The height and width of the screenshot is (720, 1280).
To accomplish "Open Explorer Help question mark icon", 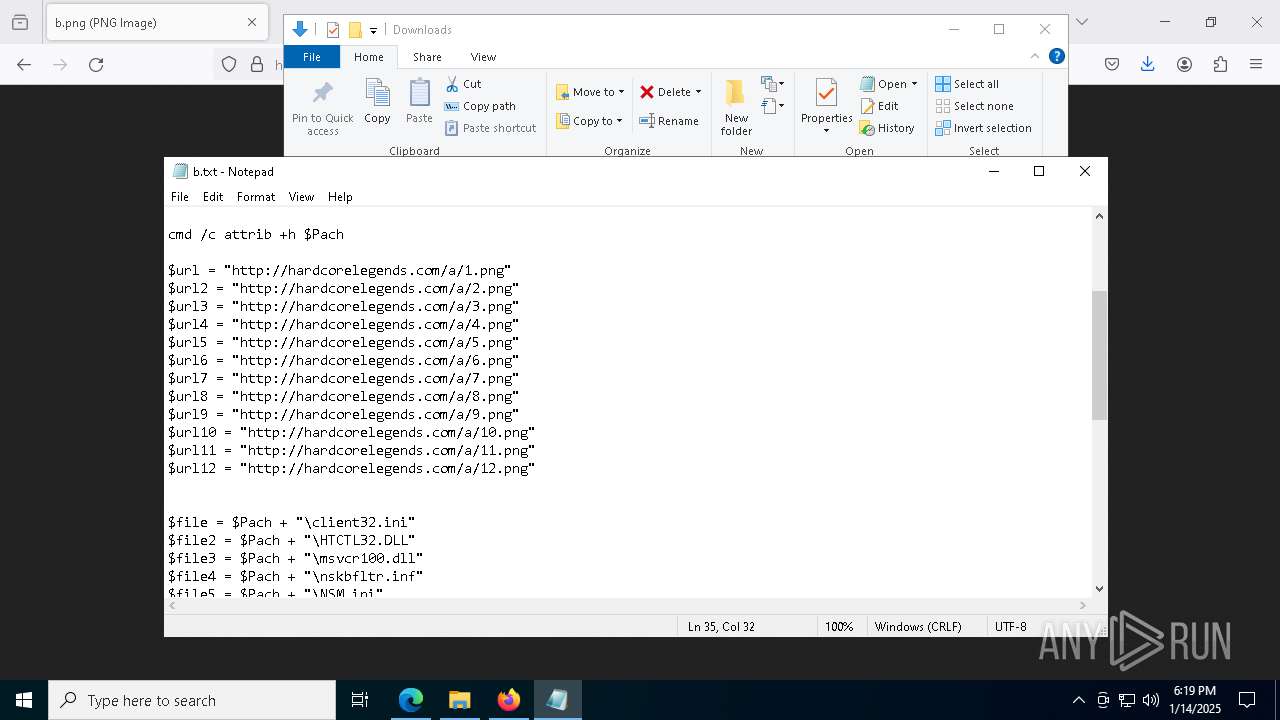I will click(x=1056, y=56).
